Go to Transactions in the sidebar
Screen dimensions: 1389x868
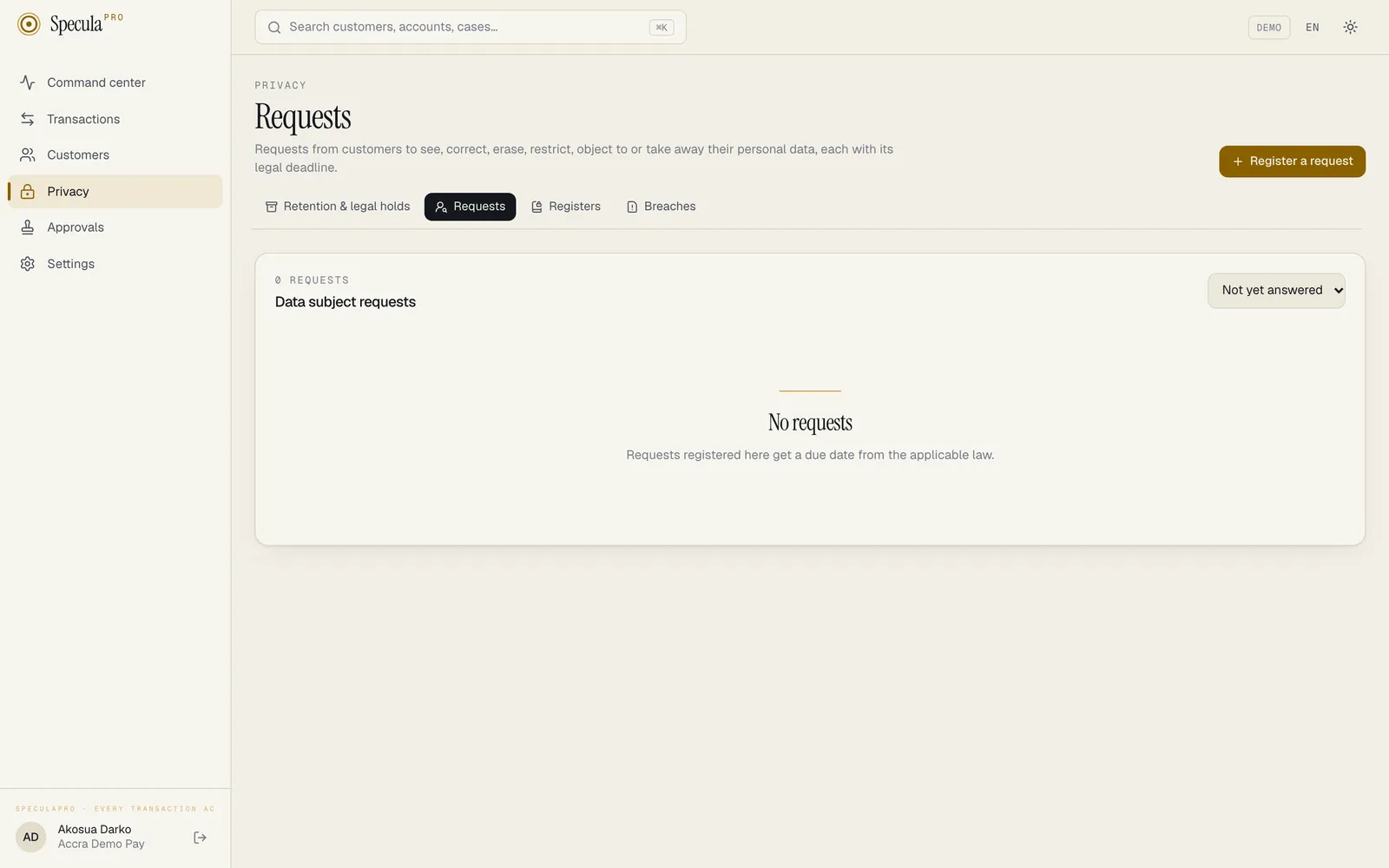pyautogui.click(x=115, y=119)
